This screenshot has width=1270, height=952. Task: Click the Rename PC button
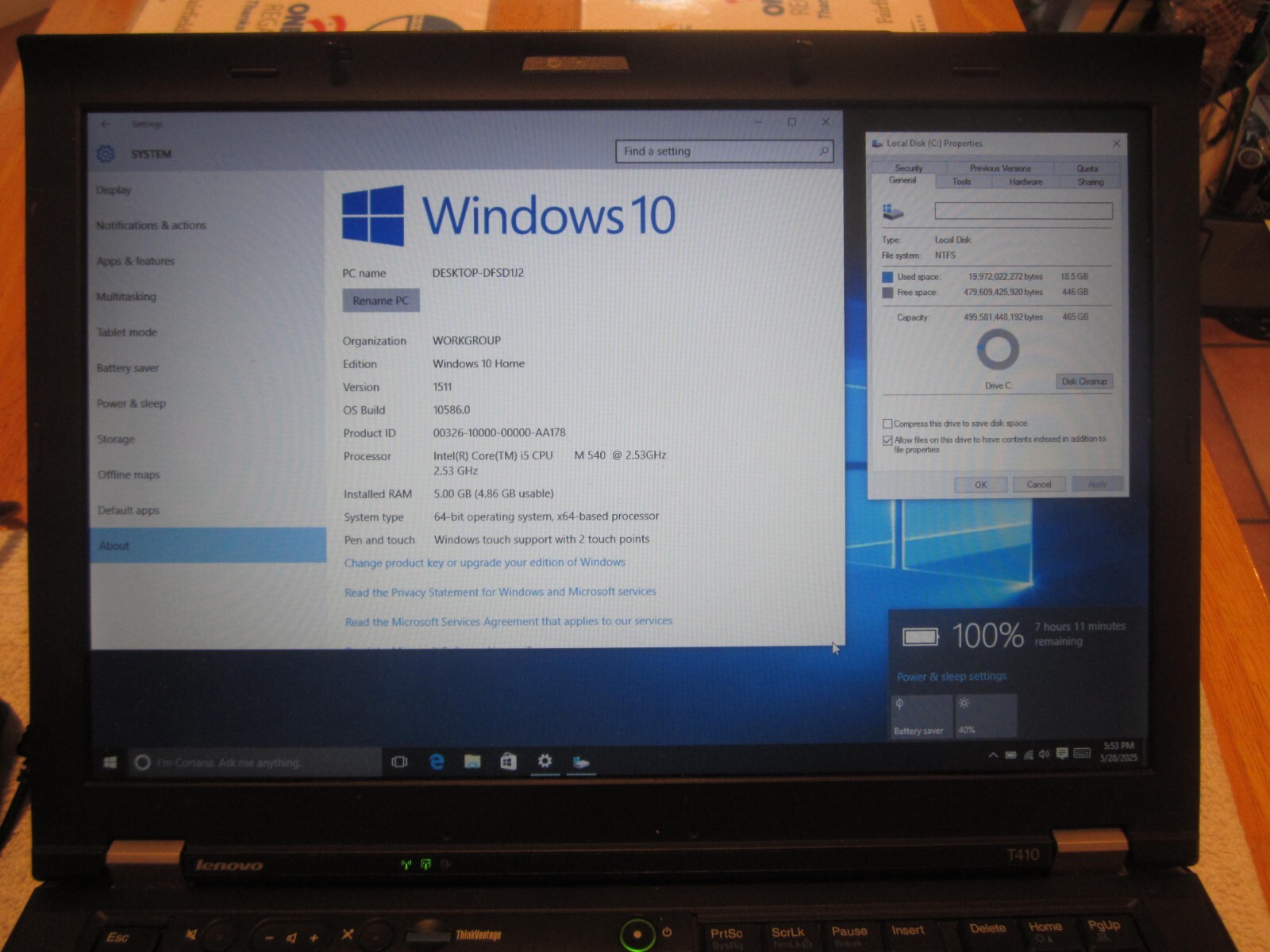[x=381, y=301]
